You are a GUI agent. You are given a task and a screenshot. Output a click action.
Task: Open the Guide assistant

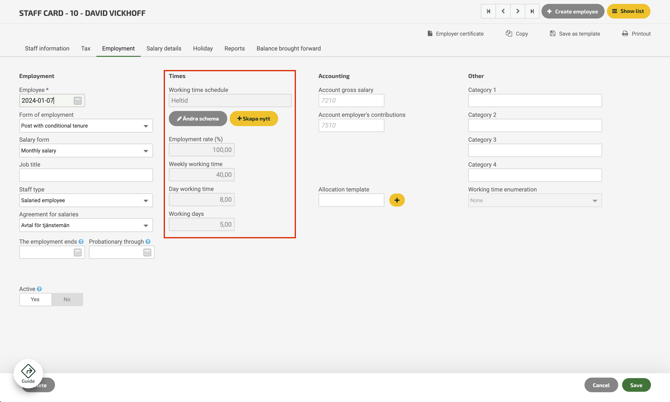(28, 374)
